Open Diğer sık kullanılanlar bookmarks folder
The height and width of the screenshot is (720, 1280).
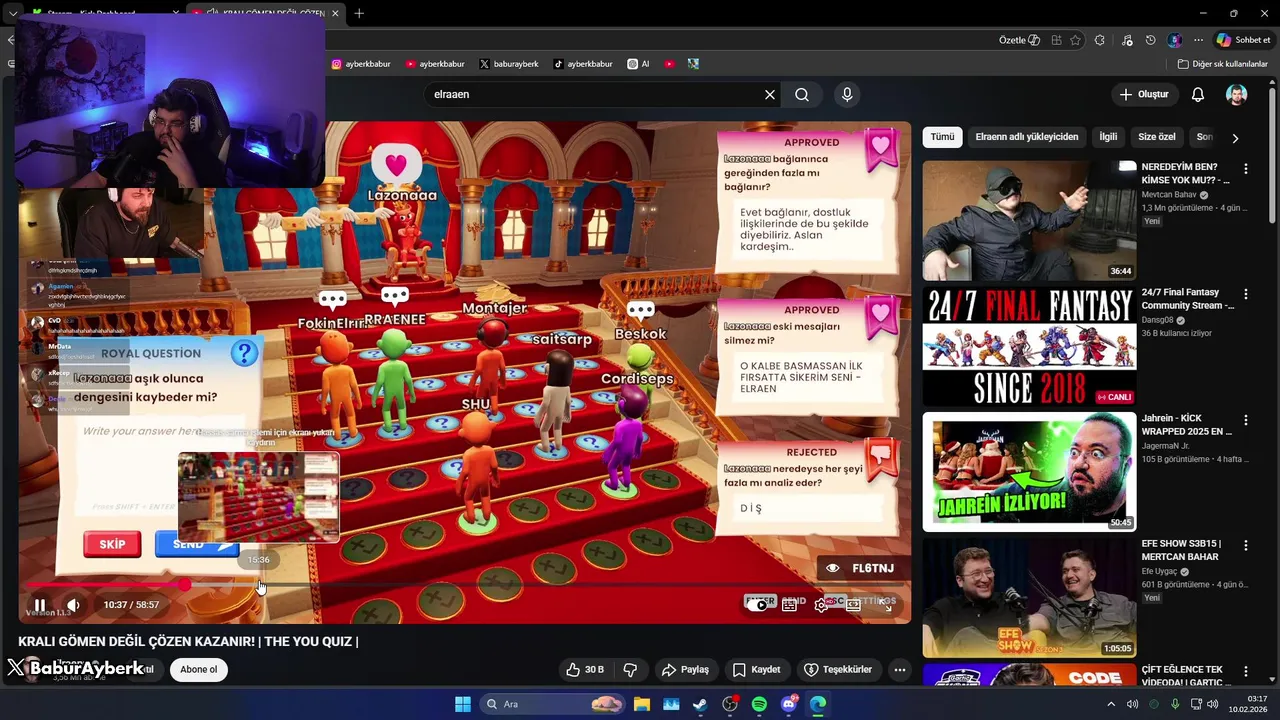(x=1222, y=64)
